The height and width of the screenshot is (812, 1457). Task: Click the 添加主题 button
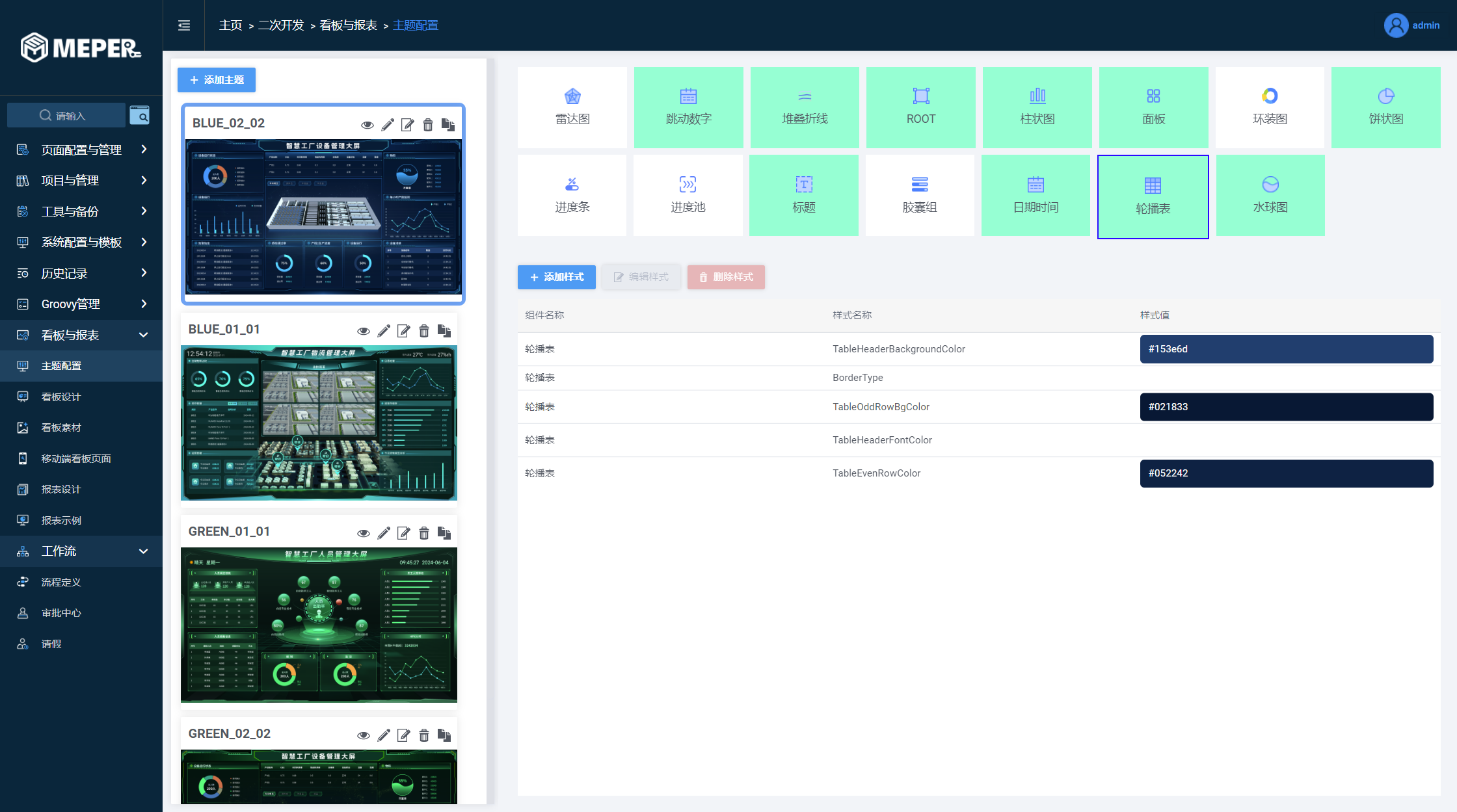pyautogui.click(x=217, y=80)
